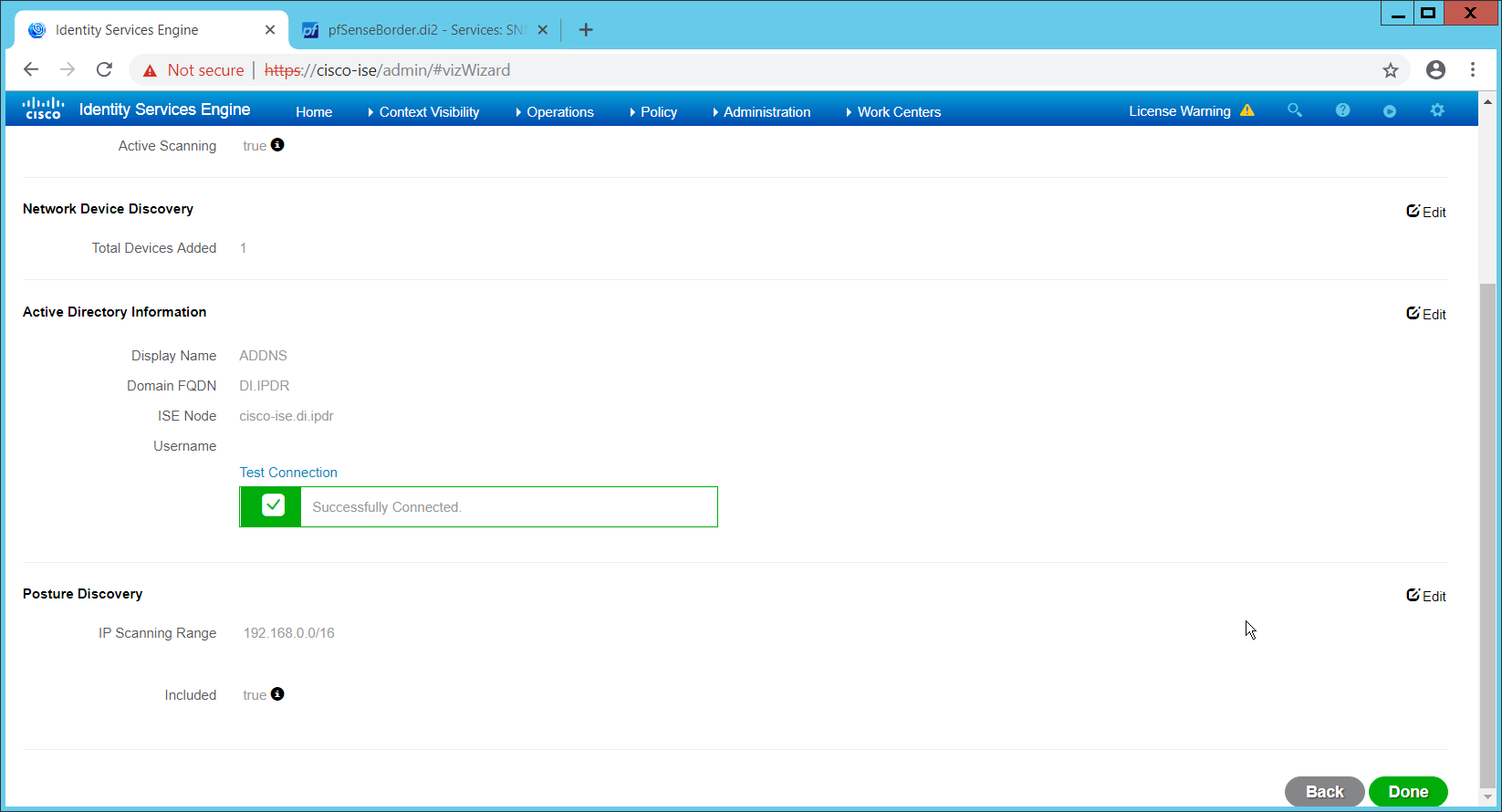Open the Chrome profile avatar icon
1502x812 pixels.
coord(1435,70)
